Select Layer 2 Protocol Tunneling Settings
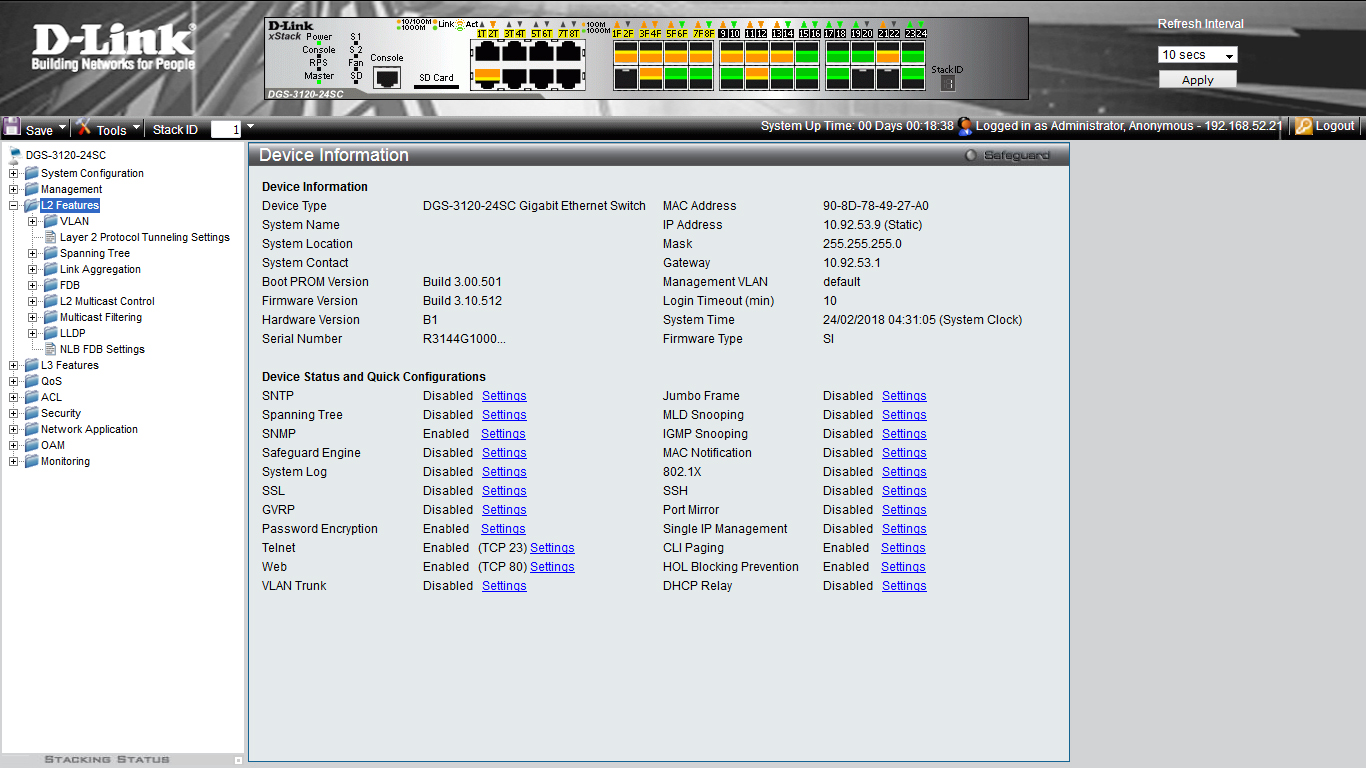Image resolution: width=1366 pixels, height=768 pixels. 144,237
